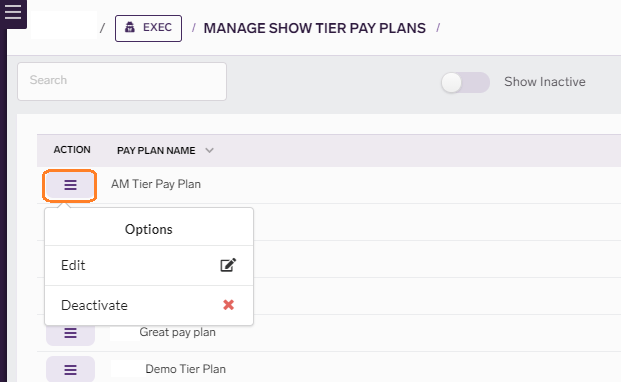Click the EXEC building icon
This screenshot has height=382, width=621.
[x=130, y=27]
